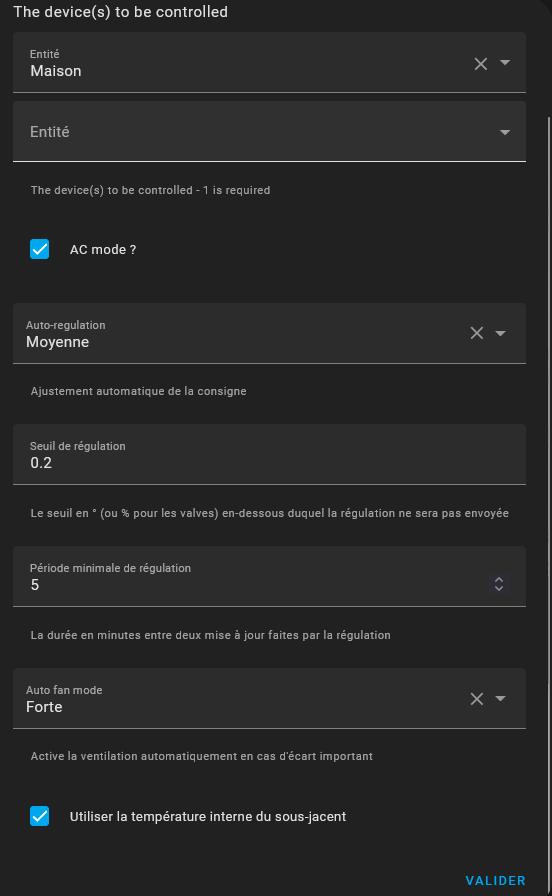Clear the Maison entity selection
The width and height of the screenshot is (552, 896).
coord(481,64)
